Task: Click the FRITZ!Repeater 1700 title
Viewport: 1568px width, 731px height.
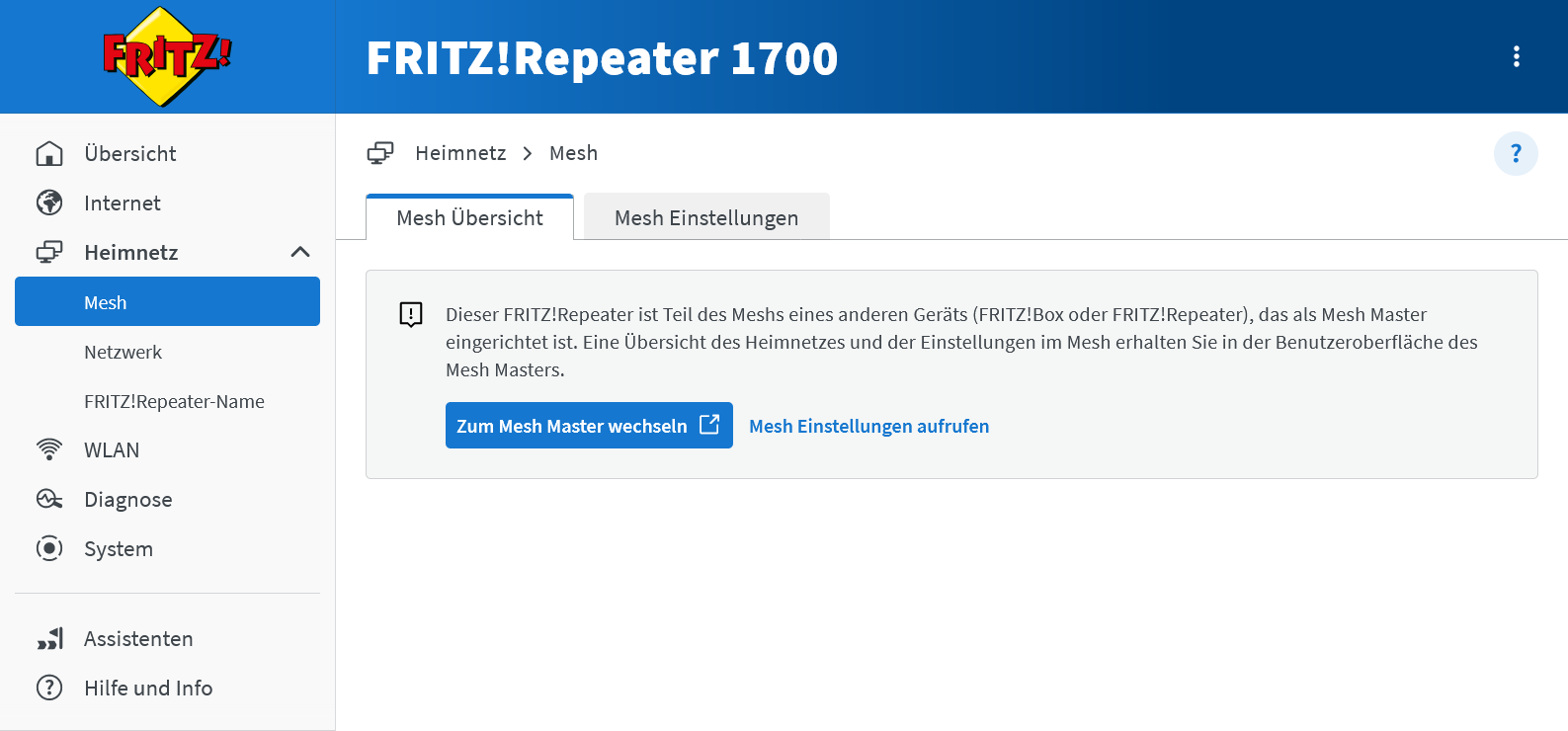Action: 602,57
